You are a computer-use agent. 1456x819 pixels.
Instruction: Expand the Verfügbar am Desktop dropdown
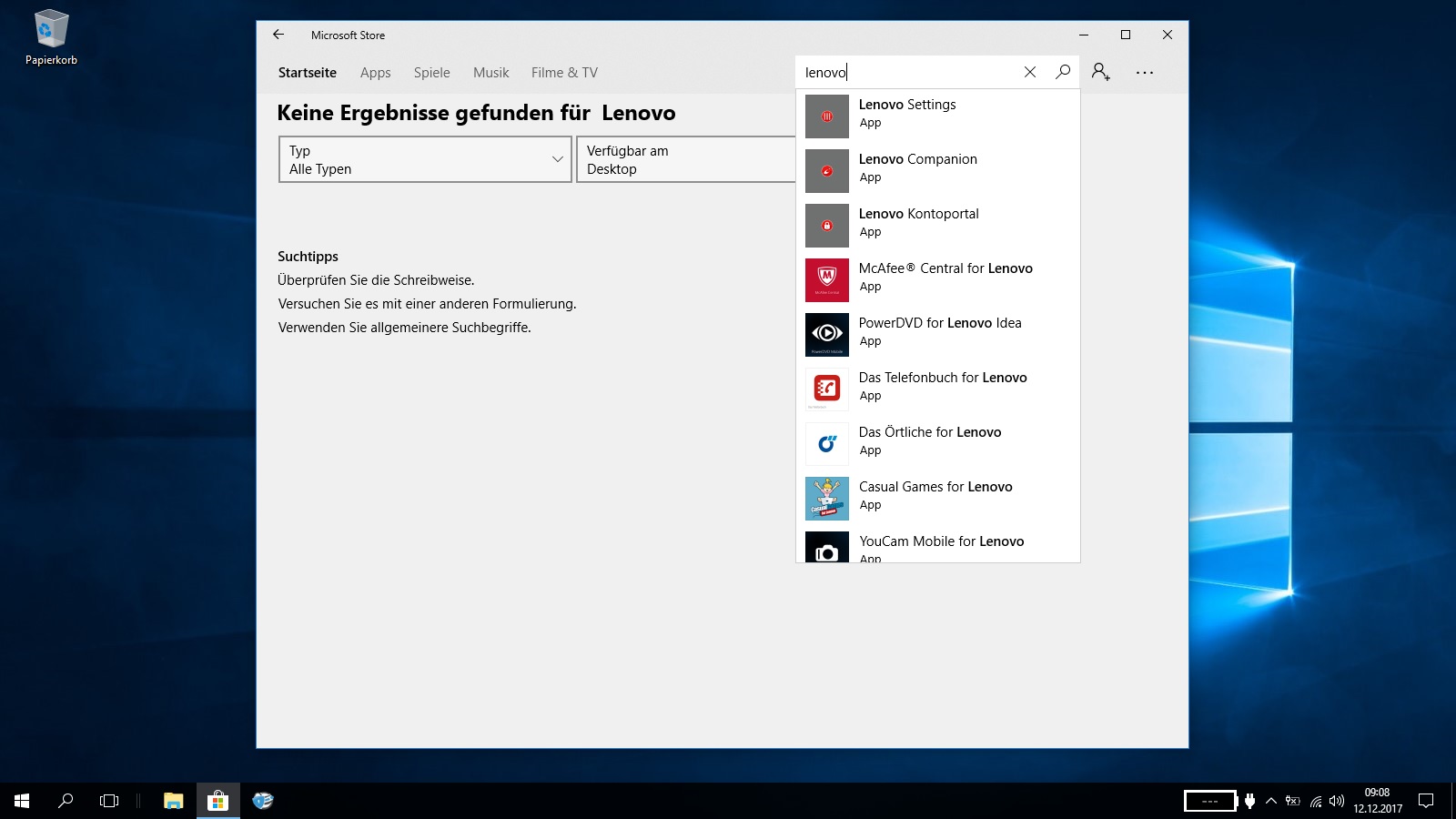pyautogui.click(x=686, y=159)
